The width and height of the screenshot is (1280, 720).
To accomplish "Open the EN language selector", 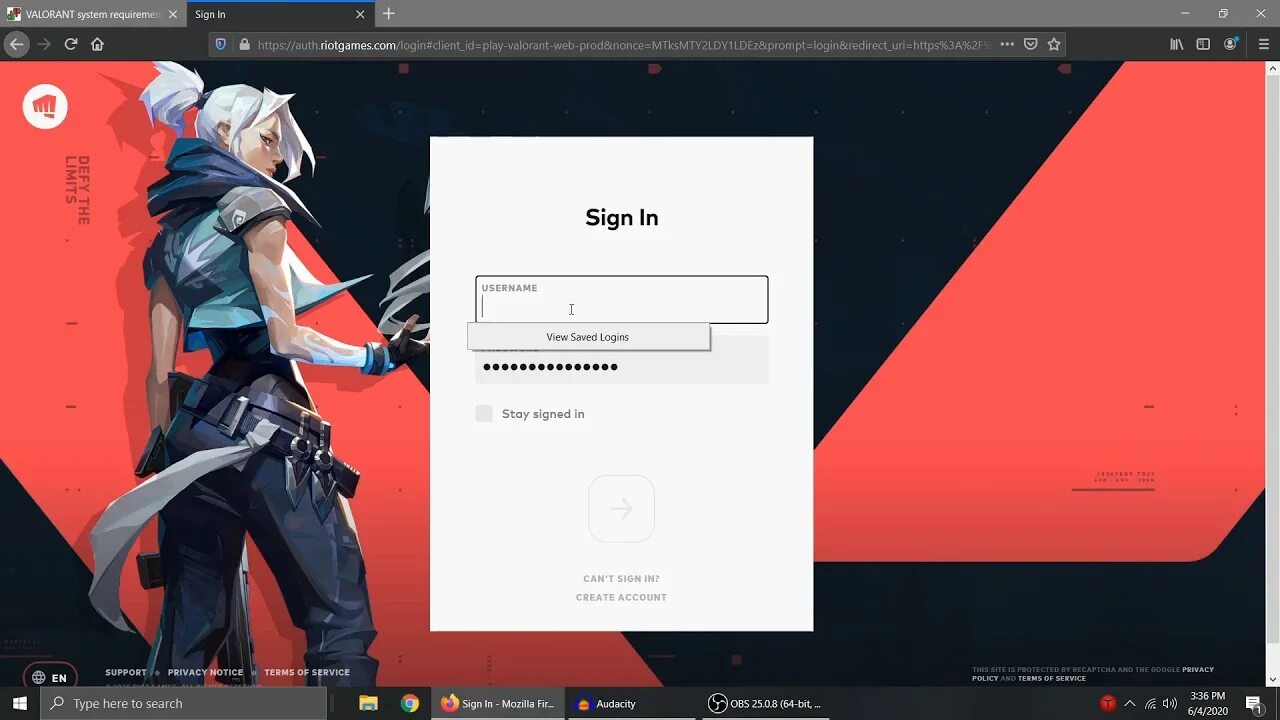I will [x=50, y=677].
